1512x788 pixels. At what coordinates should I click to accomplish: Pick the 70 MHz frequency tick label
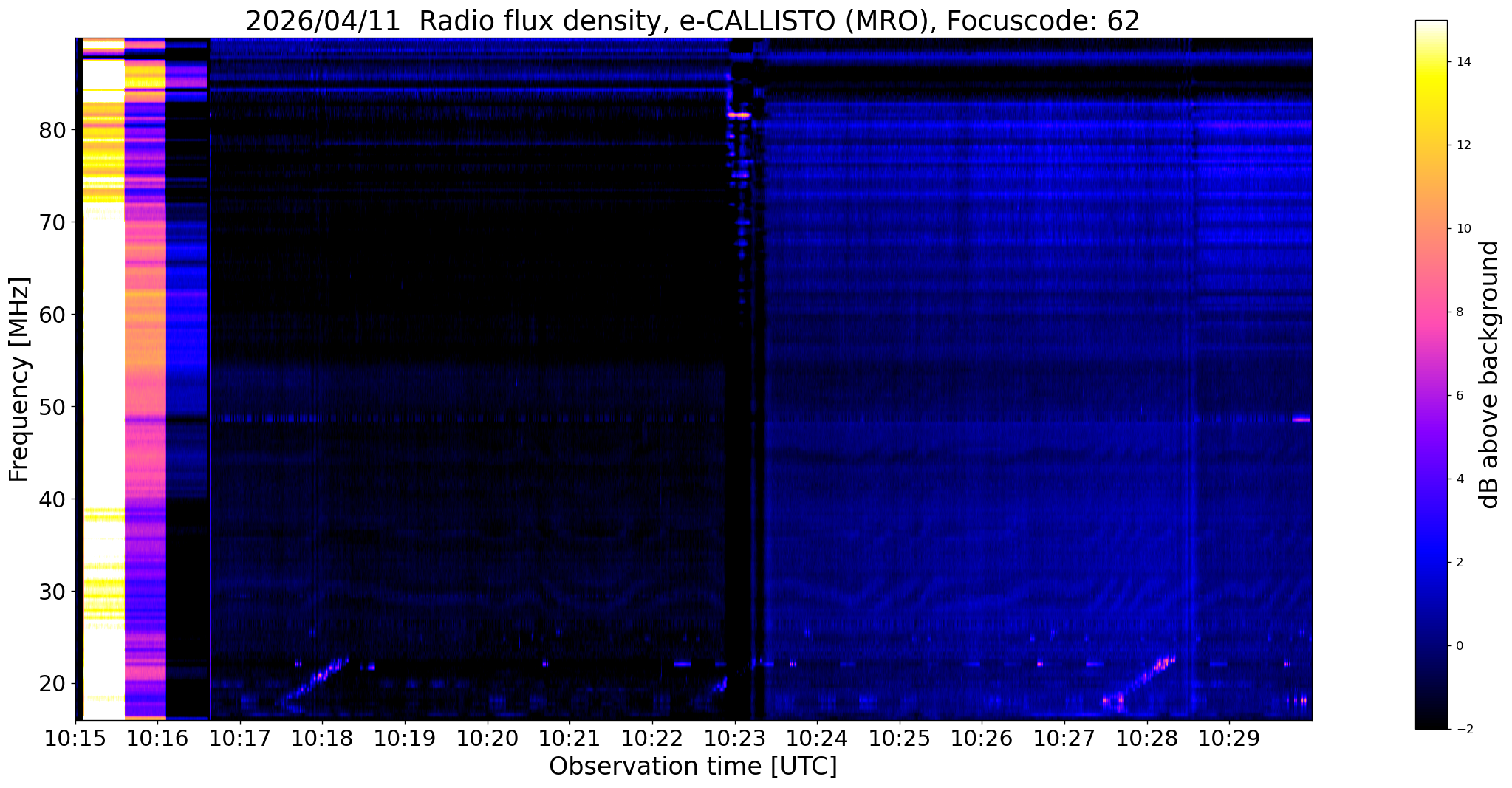pos(52,222)
